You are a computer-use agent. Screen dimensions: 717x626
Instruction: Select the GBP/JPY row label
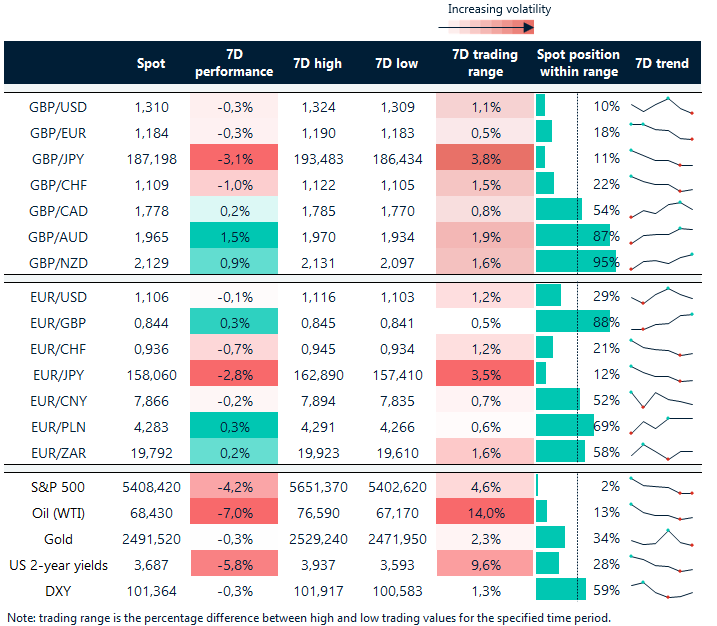click(56, 158)
